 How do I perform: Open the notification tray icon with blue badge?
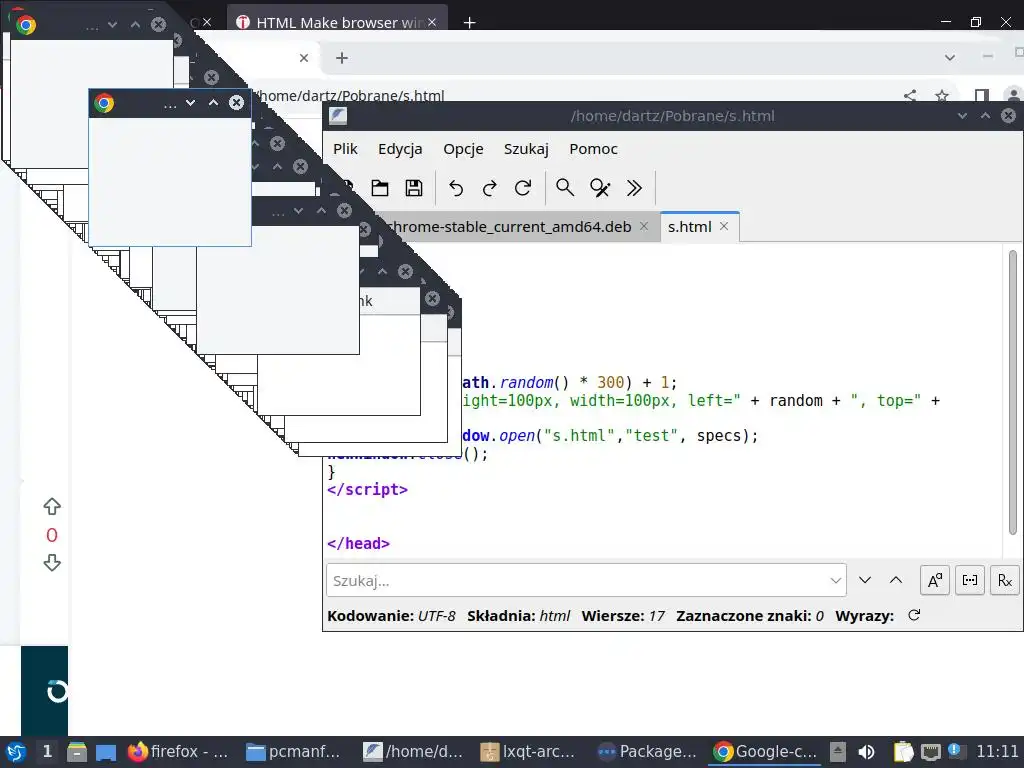coord(954,750)
